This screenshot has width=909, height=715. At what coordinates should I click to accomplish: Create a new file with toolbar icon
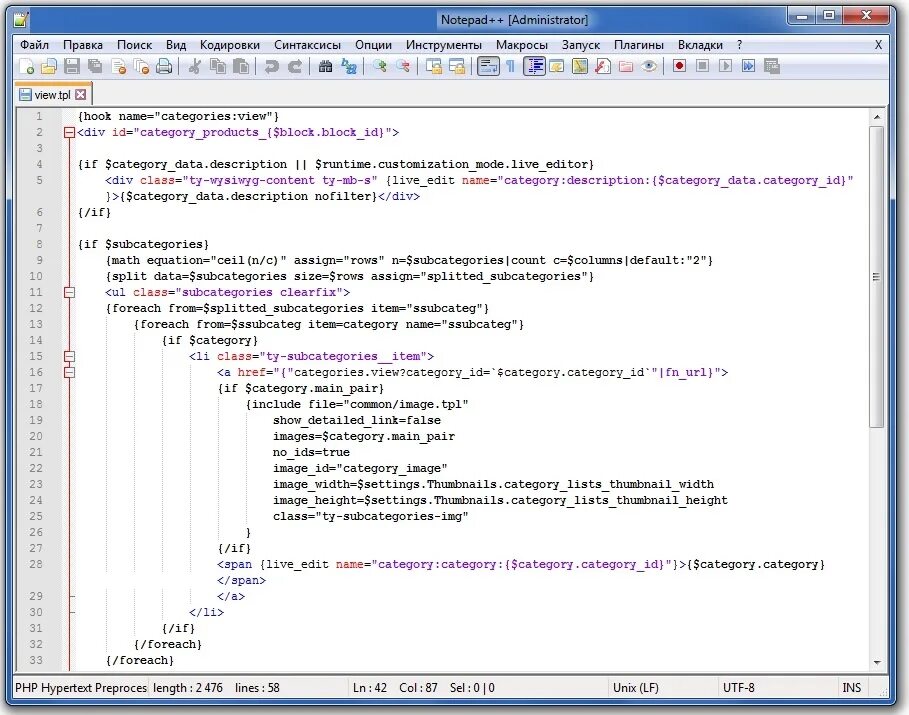(26, 66)
